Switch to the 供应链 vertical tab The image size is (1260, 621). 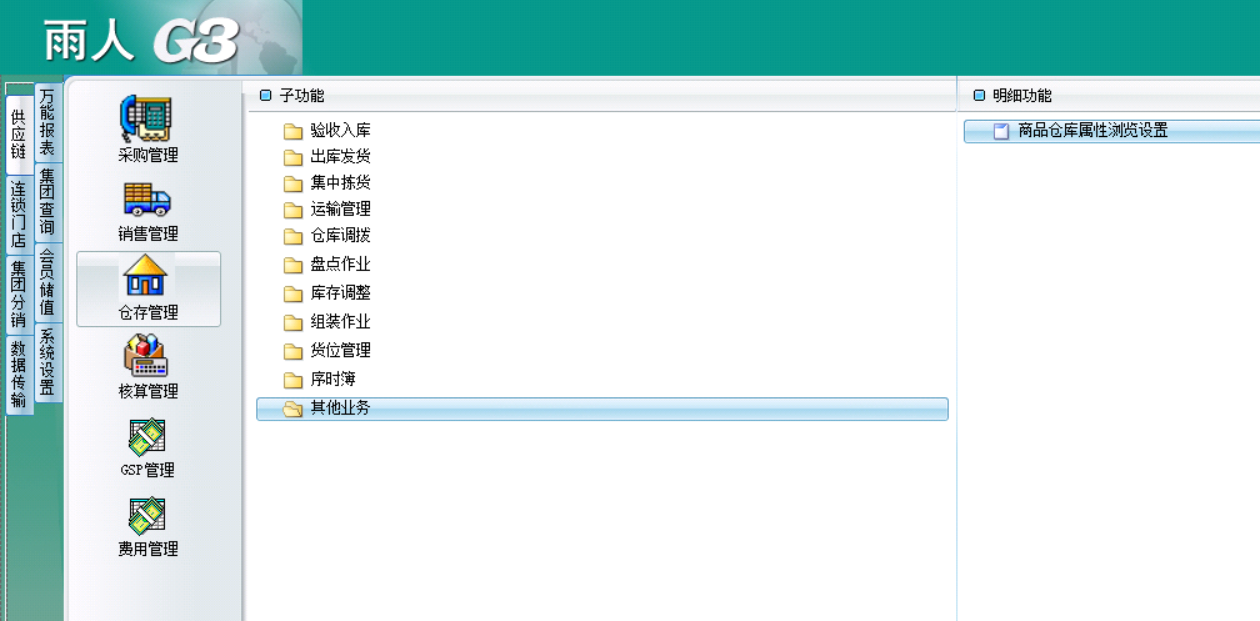tap(18, 134)
